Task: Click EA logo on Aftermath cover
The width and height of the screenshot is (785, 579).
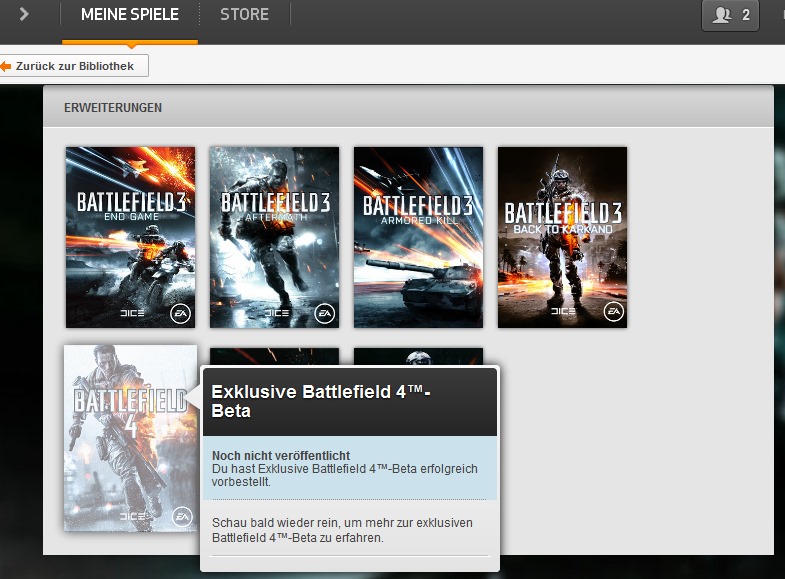Action: coord(325,313)
